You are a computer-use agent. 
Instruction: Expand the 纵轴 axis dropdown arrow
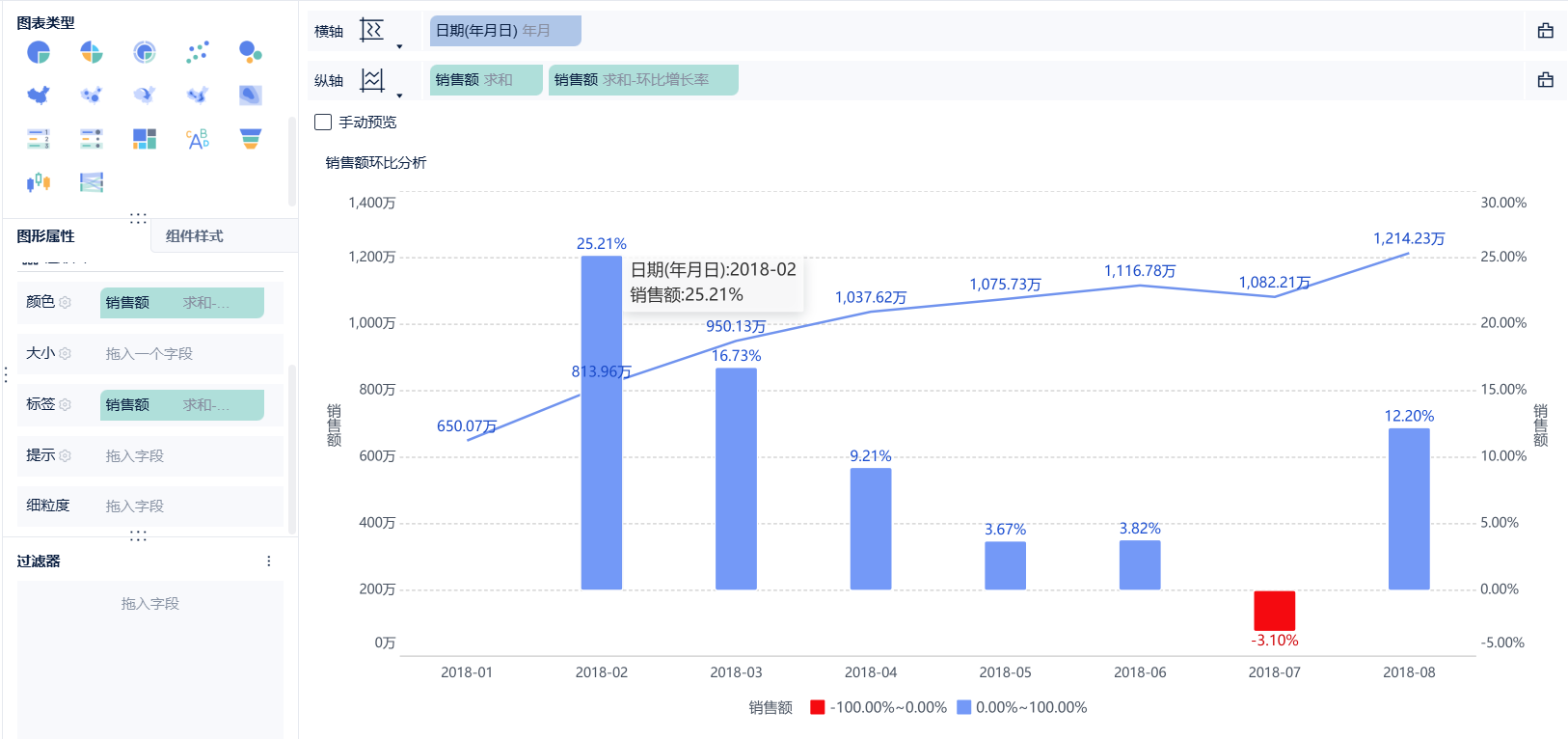tap(399, 96)
